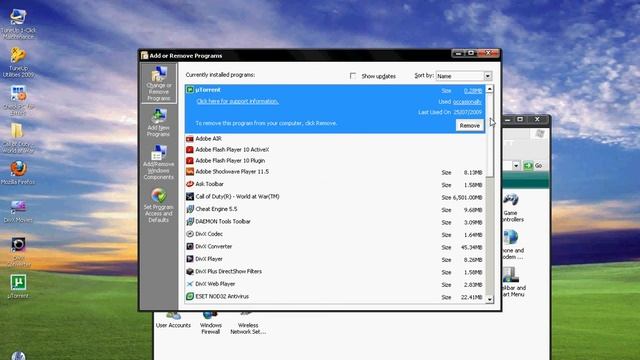Select DivX Converter text in program list
This screenshot has width=640, height=360.
213,247
